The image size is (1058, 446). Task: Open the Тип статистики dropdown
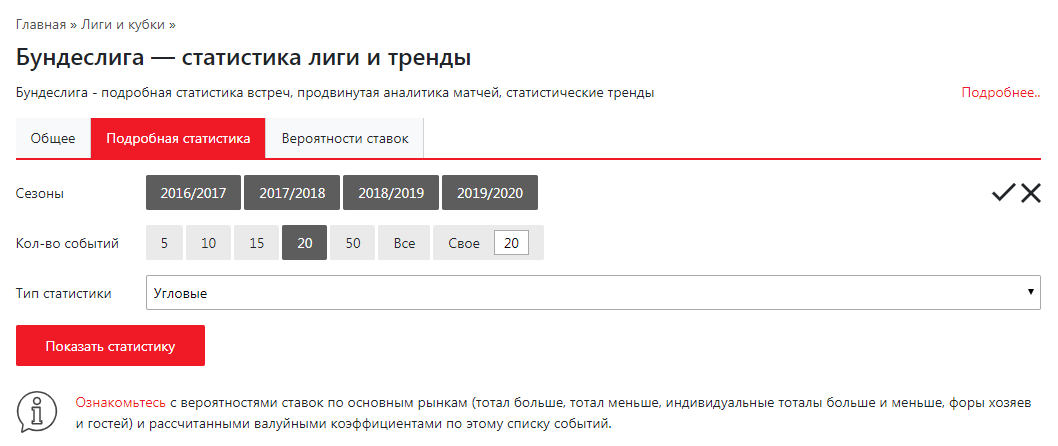[593, 293]
